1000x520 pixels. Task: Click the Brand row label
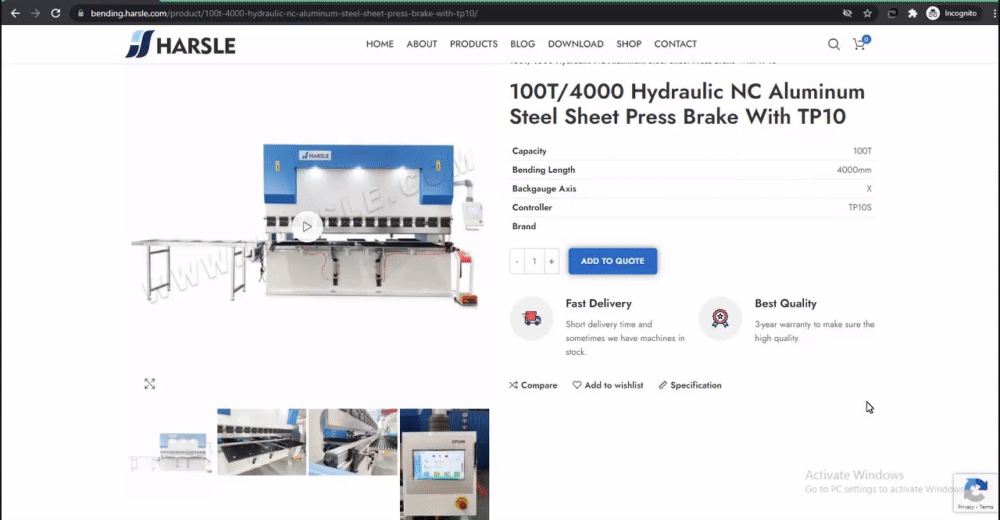(524, 227)
